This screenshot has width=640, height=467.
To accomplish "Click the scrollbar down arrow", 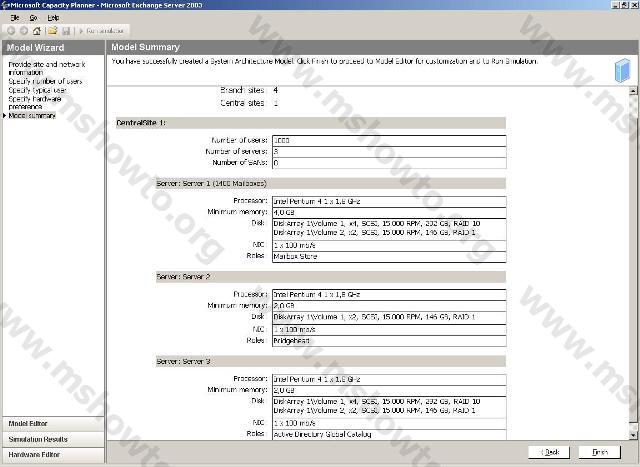I will 633,435.
